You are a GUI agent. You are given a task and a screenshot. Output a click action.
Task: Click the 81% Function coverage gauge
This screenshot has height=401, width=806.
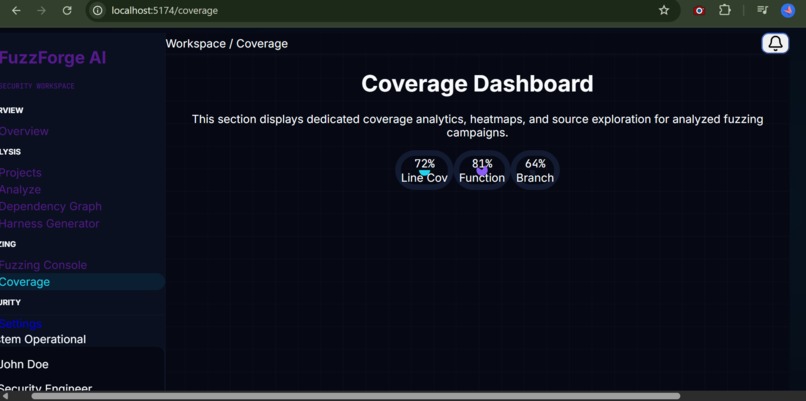coord(482,170)
